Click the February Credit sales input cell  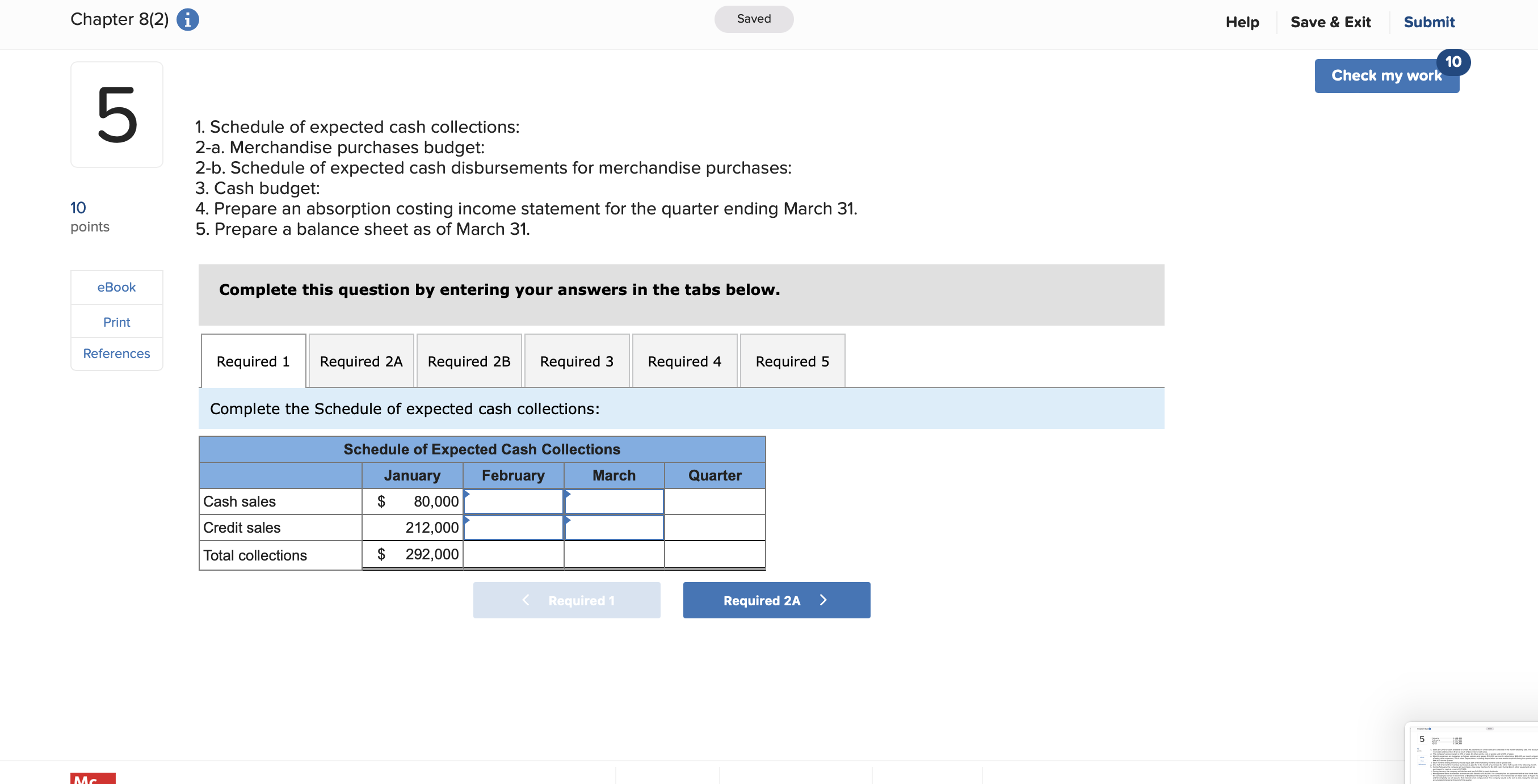point(513,528)
